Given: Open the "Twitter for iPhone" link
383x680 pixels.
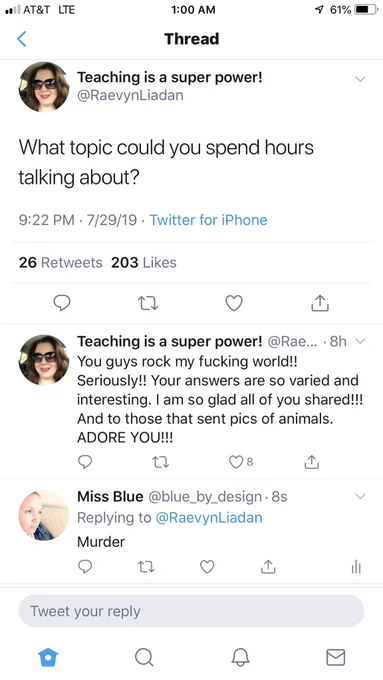Looking at the screenshot, I should point(208,220).
